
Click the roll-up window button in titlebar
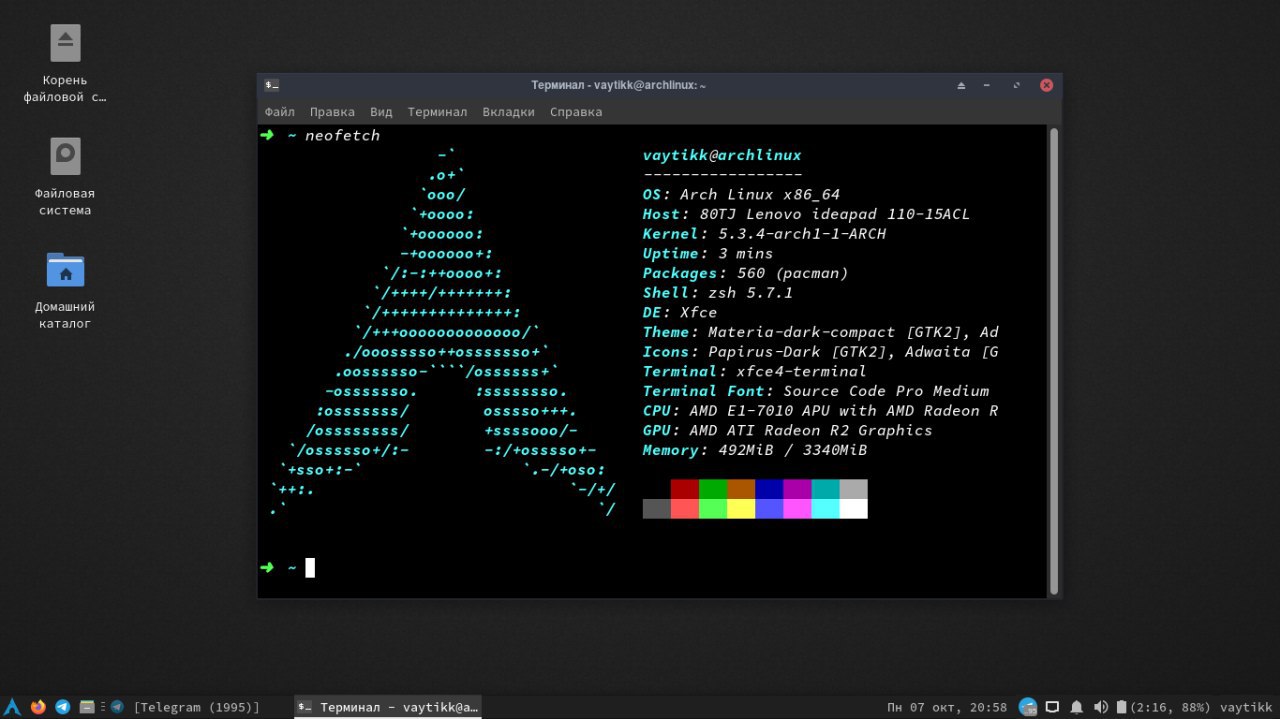pos(961,85)
